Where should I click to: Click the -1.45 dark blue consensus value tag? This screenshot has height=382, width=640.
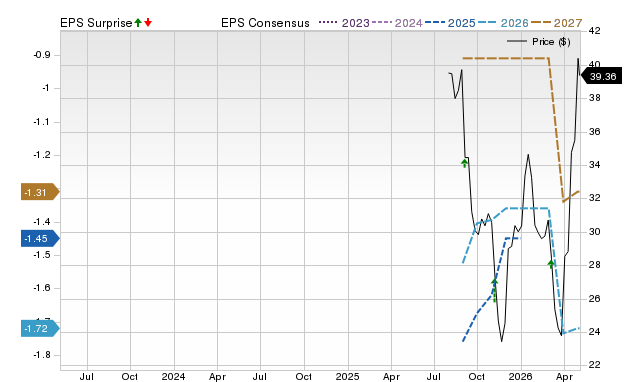(x=40, y=238)
